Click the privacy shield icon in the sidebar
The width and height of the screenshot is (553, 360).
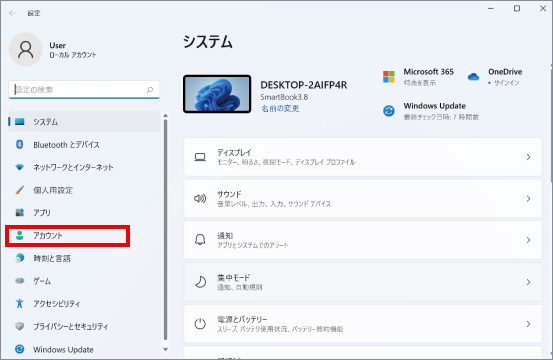coord(20,326)
